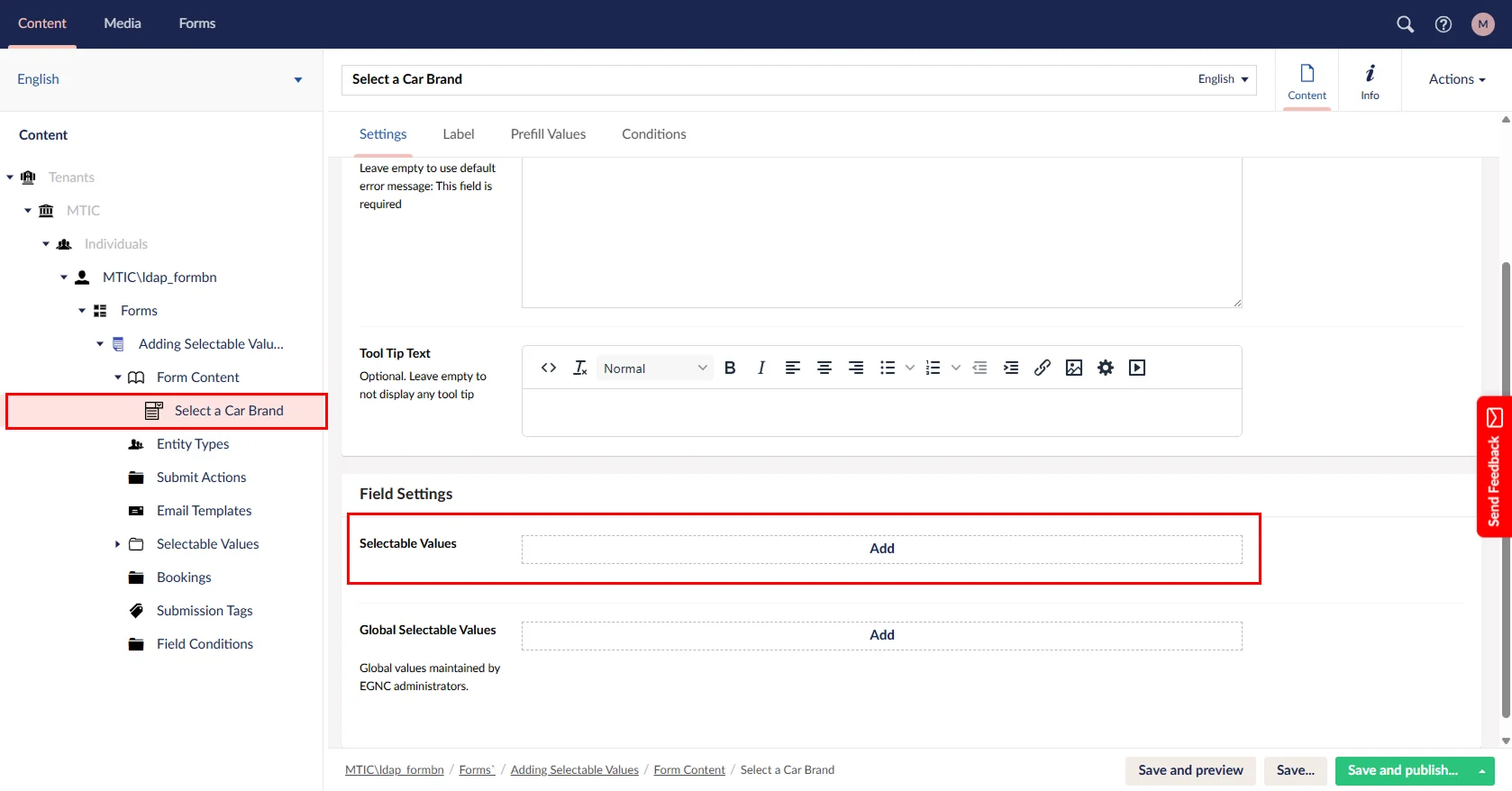Switch to the Prefill Values tab
The width and height of the screenshot is (1512, 791).
coord(548,134)
